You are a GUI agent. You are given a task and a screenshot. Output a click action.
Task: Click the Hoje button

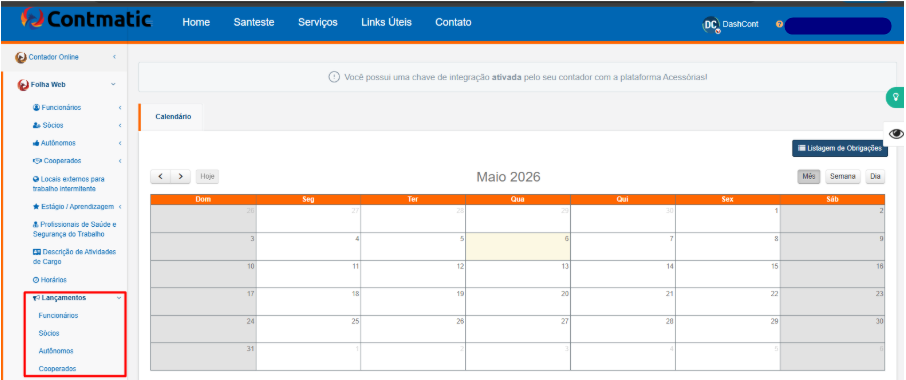[207, 177]
